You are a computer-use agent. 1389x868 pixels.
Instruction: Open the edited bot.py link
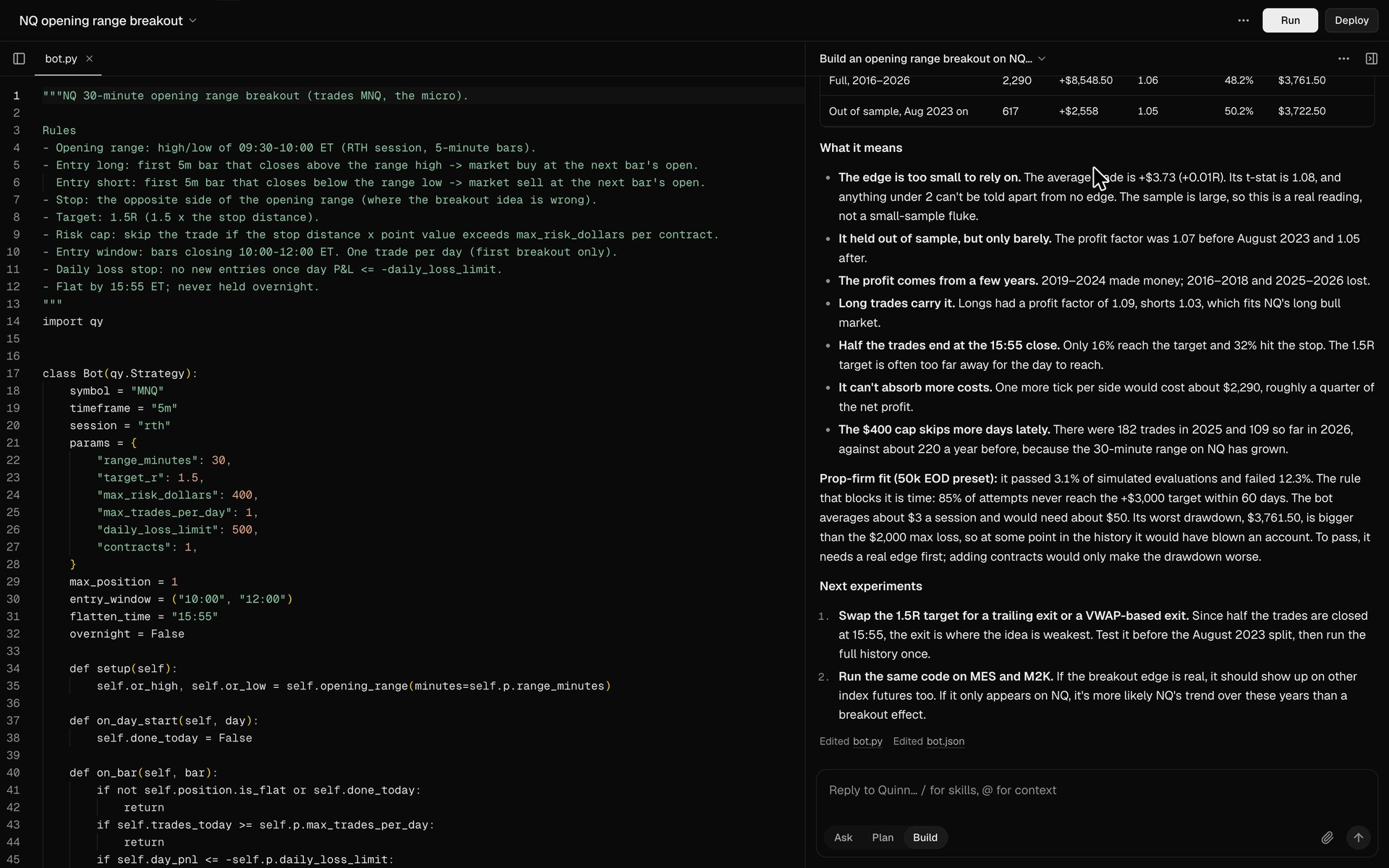(867, 741)
